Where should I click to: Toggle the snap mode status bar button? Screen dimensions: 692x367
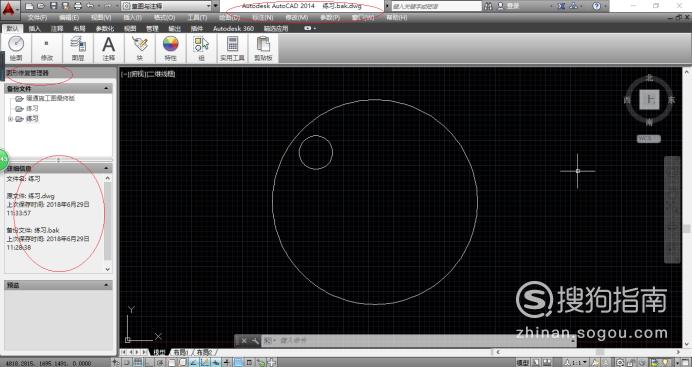[x=126, y=363]
